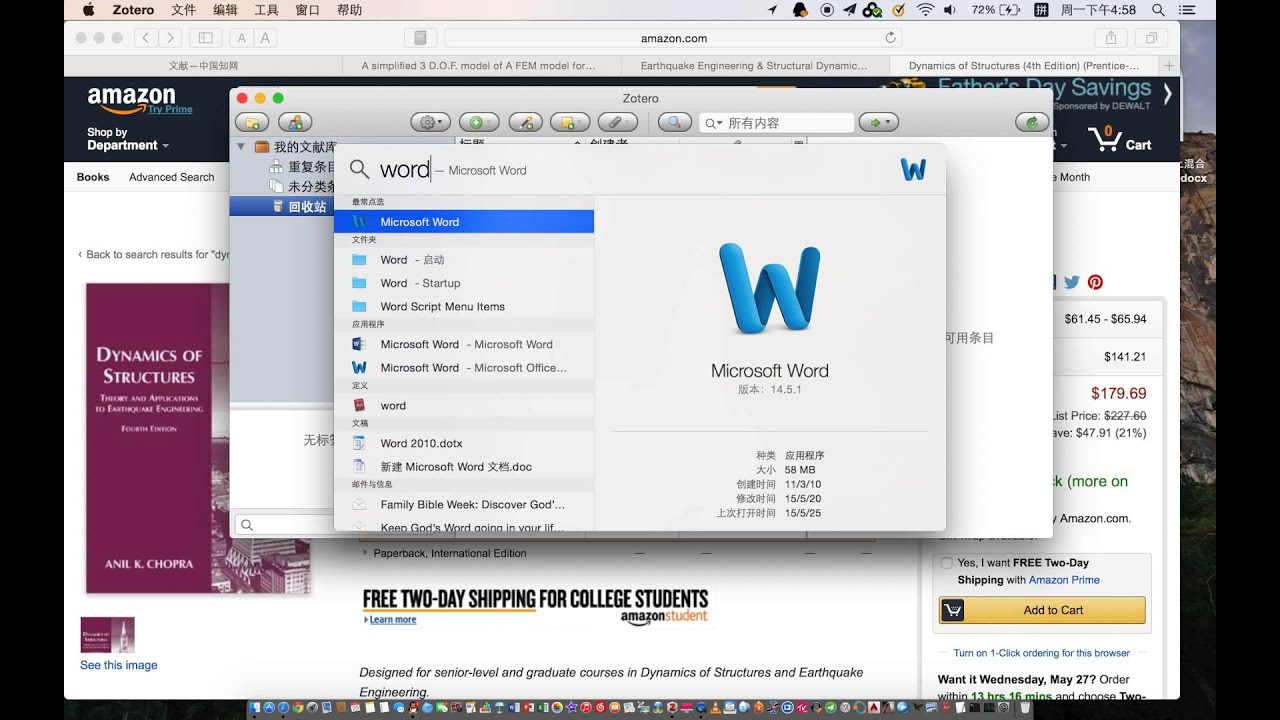1280x720 pixels.
Task: Click Books link in Amazon nav
Action: 93,177
